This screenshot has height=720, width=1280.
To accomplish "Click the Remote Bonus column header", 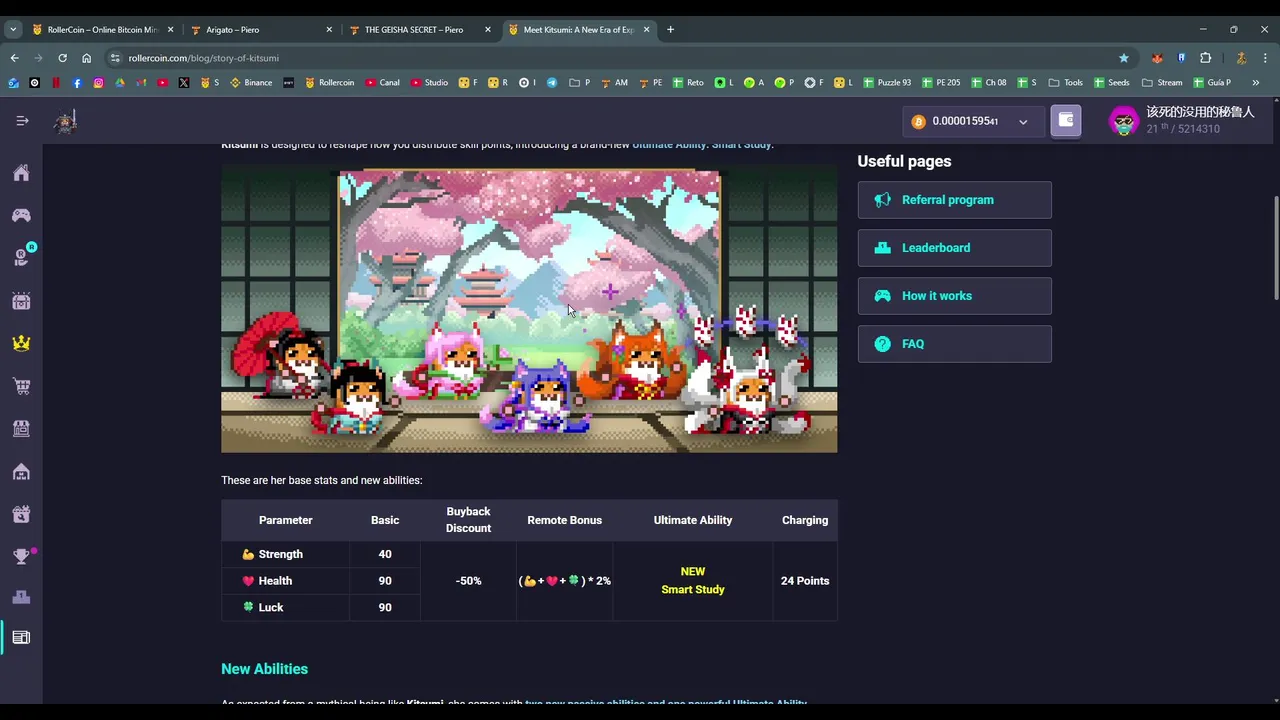I will click(x=564, y=520).
